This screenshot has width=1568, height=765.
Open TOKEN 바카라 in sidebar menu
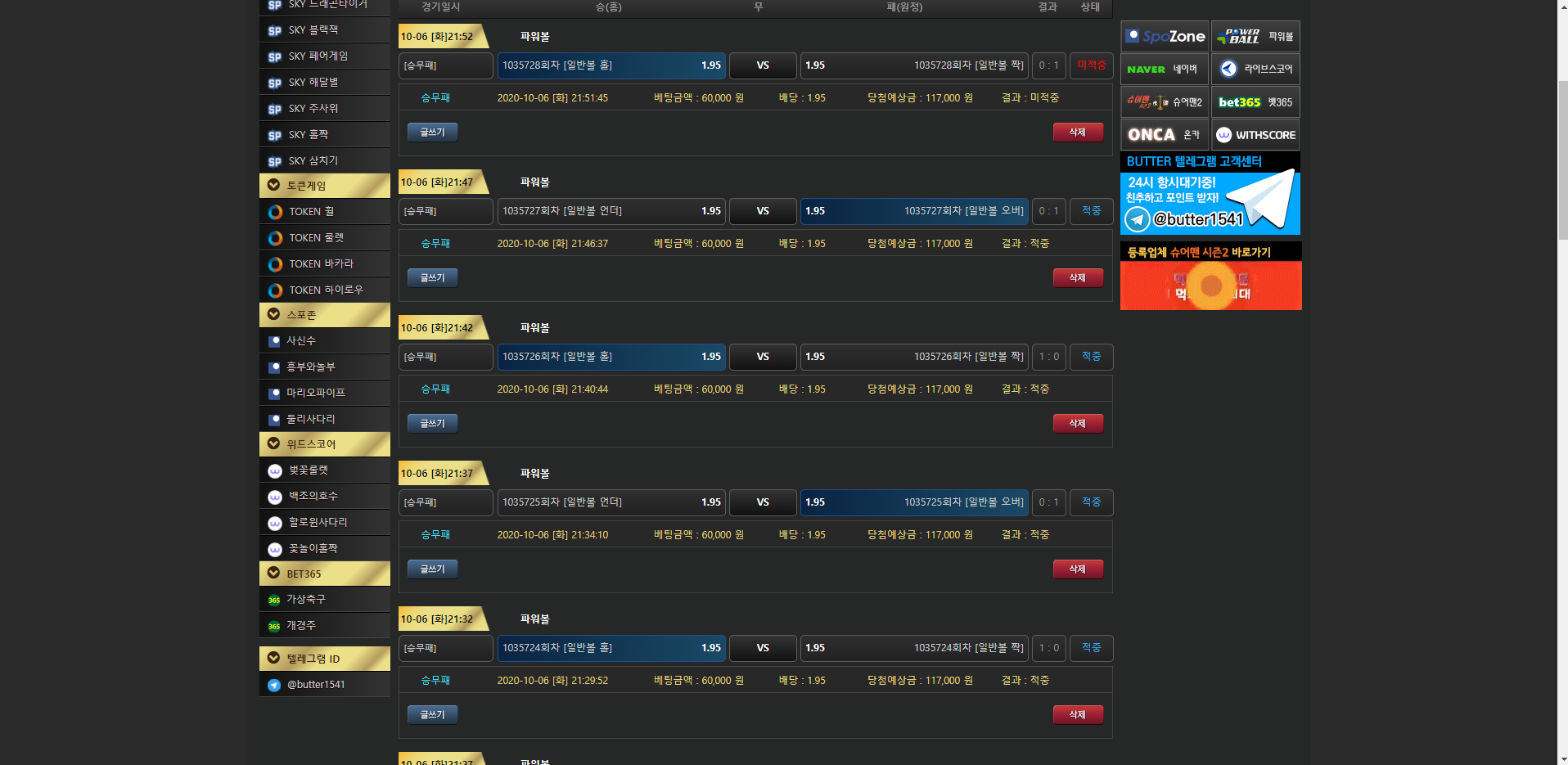coord(321,264)
